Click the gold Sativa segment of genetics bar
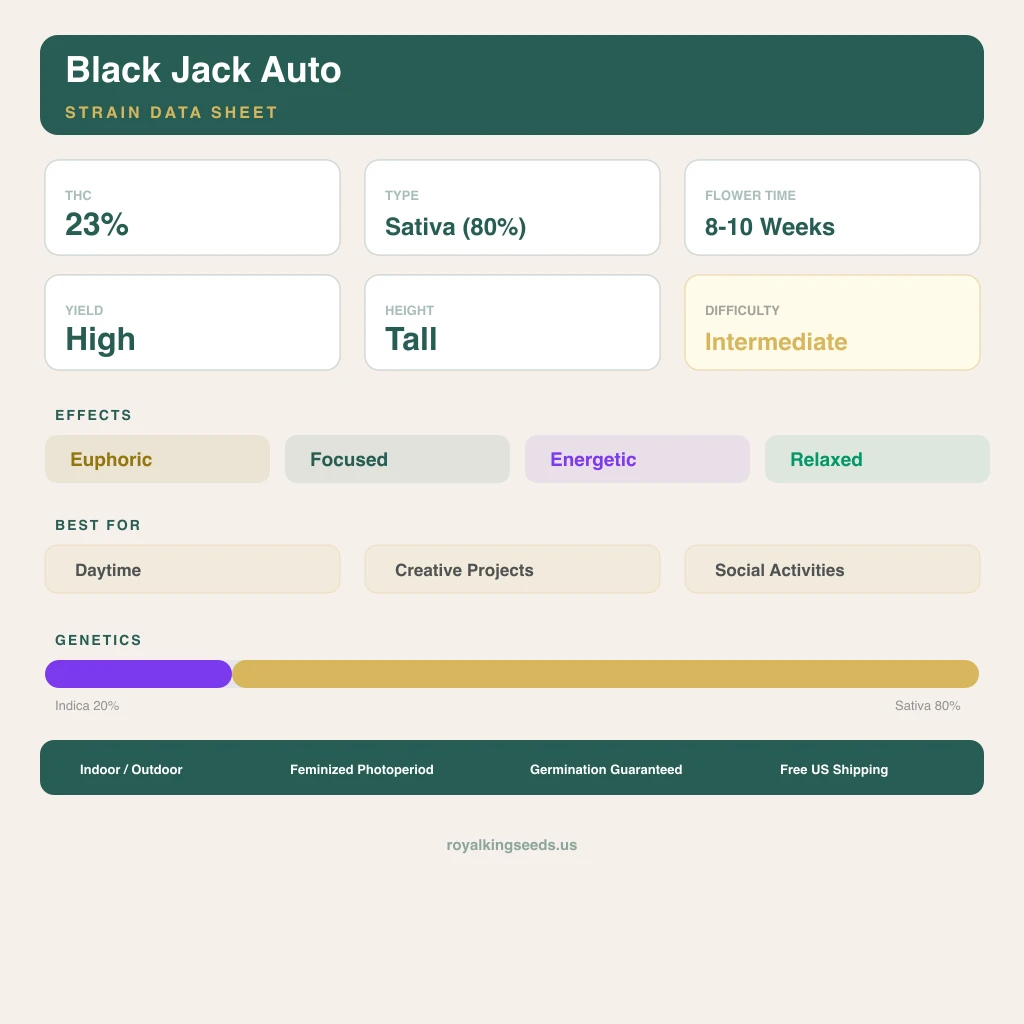This screenshot has width=1024, height=1024. pyautogui.click(x=605, y=674)
